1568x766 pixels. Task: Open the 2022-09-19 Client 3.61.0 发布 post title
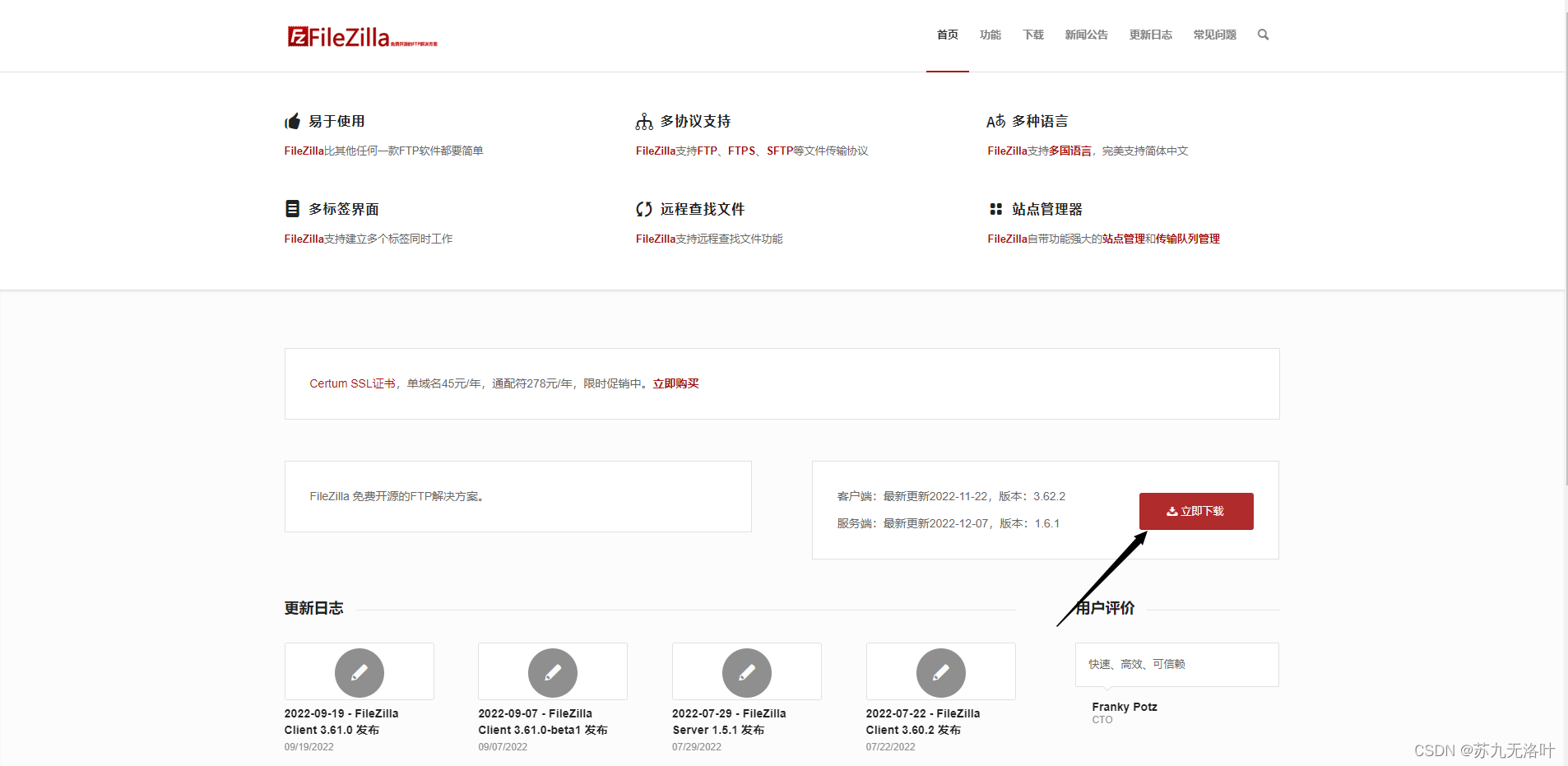(x=341, y=722)
